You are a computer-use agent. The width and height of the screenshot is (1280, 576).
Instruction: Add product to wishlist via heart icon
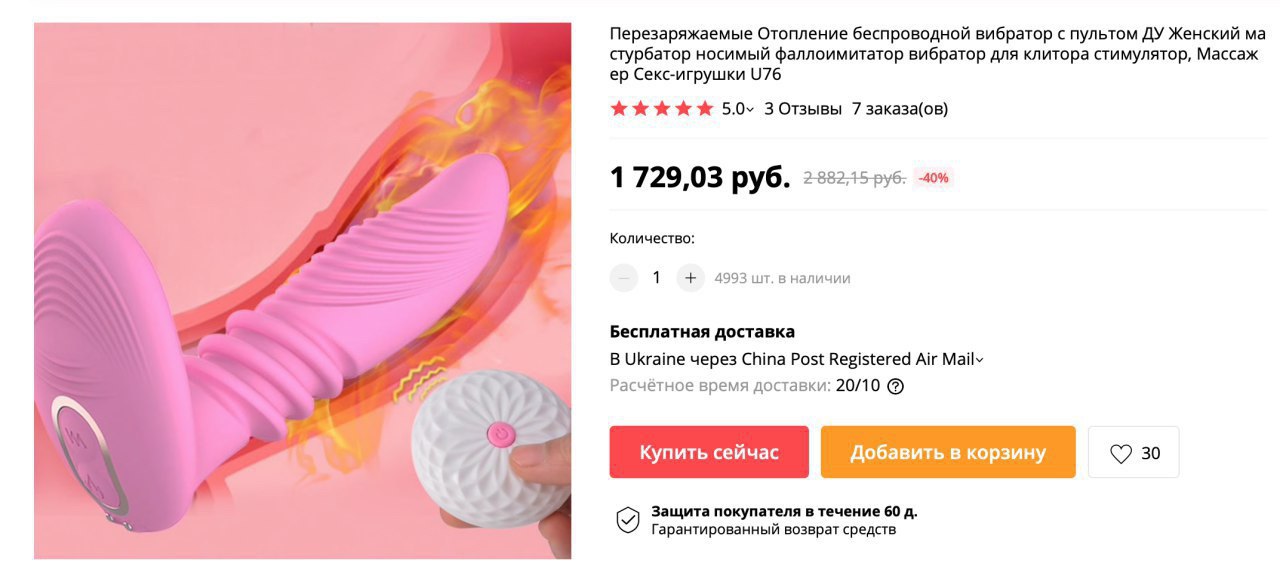pos(1121,454)
